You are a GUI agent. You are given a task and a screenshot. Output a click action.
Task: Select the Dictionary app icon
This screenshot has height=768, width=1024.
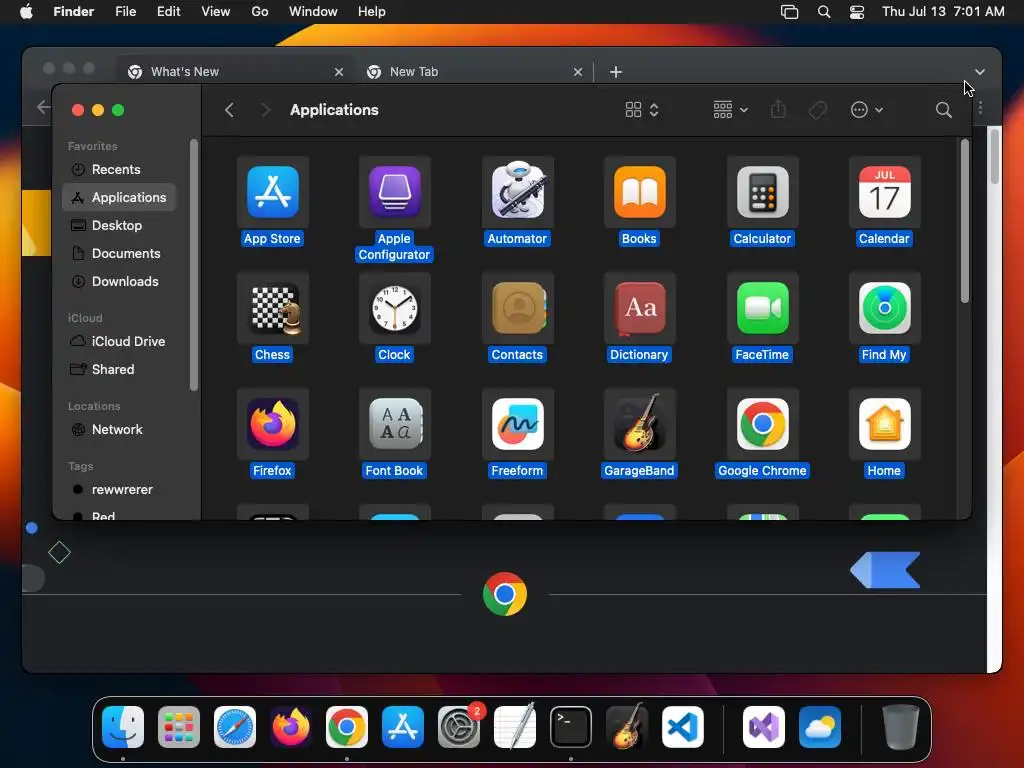pos(639,308)
